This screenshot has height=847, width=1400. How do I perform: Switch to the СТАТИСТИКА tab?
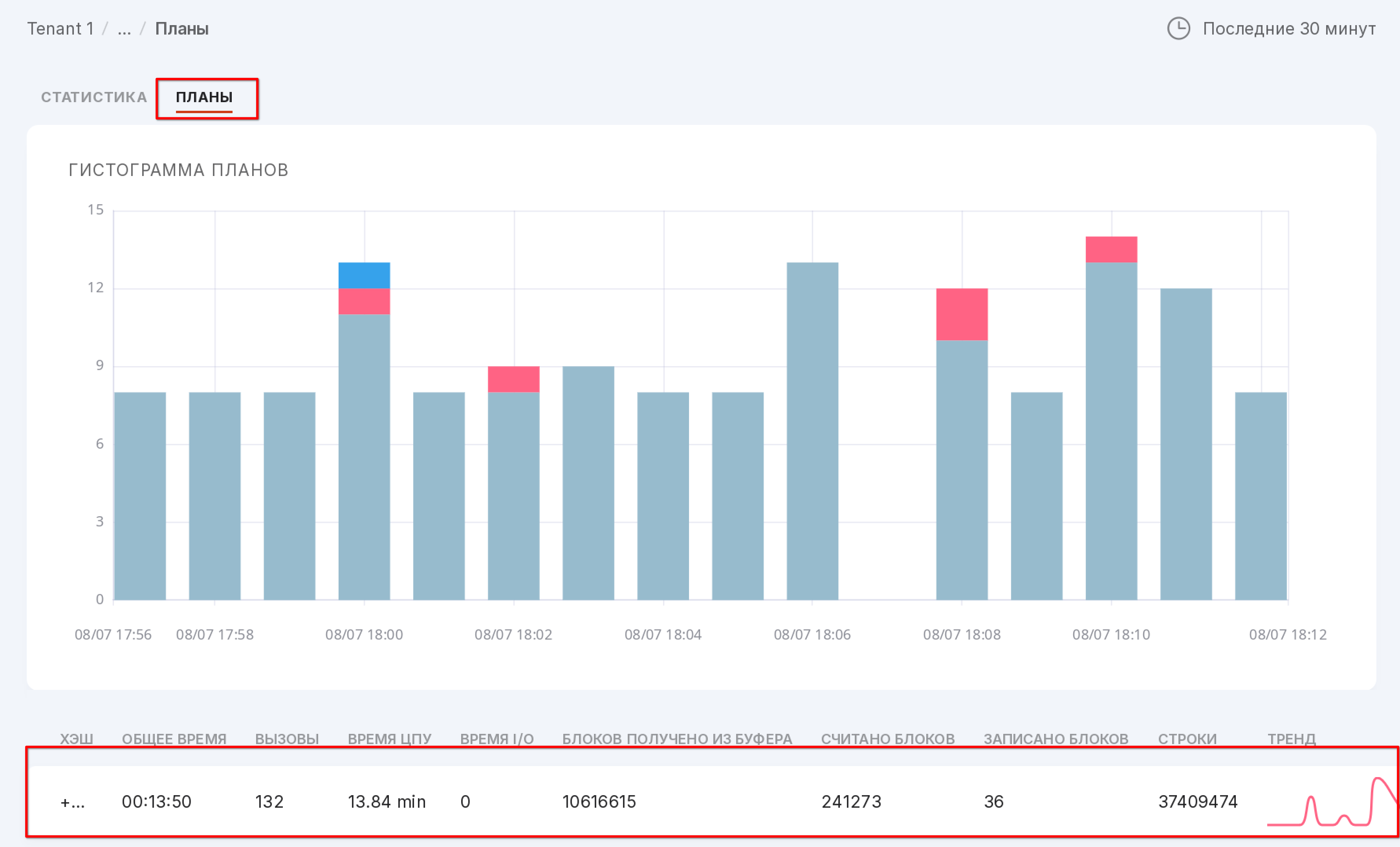(x=94, y=97)
